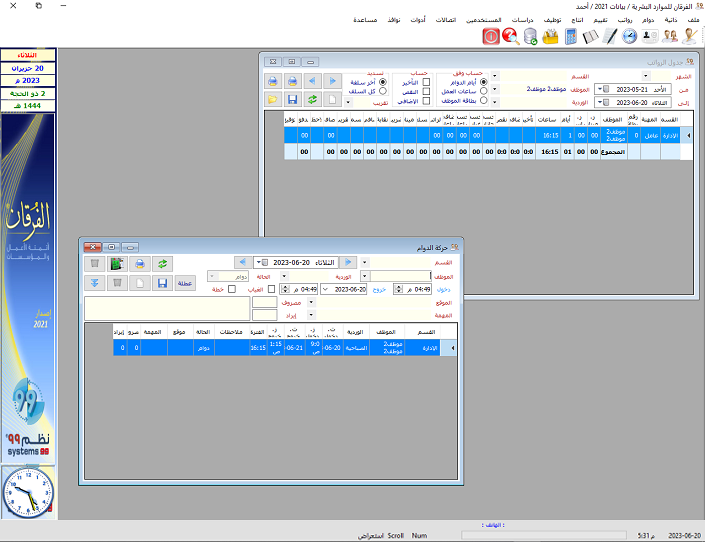Enable the التأخير checkbox
Screen dimensions: 705x542
pyautogui.click(x=427, y=82)
